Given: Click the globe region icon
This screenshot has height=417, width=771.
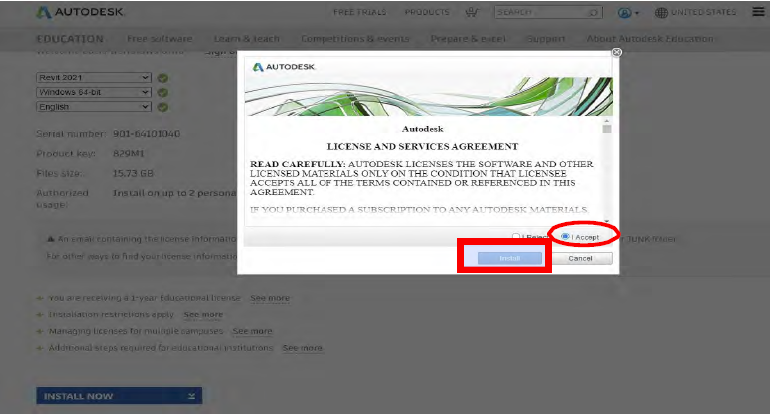Looking at the screenshot, I should click(661, 13).
